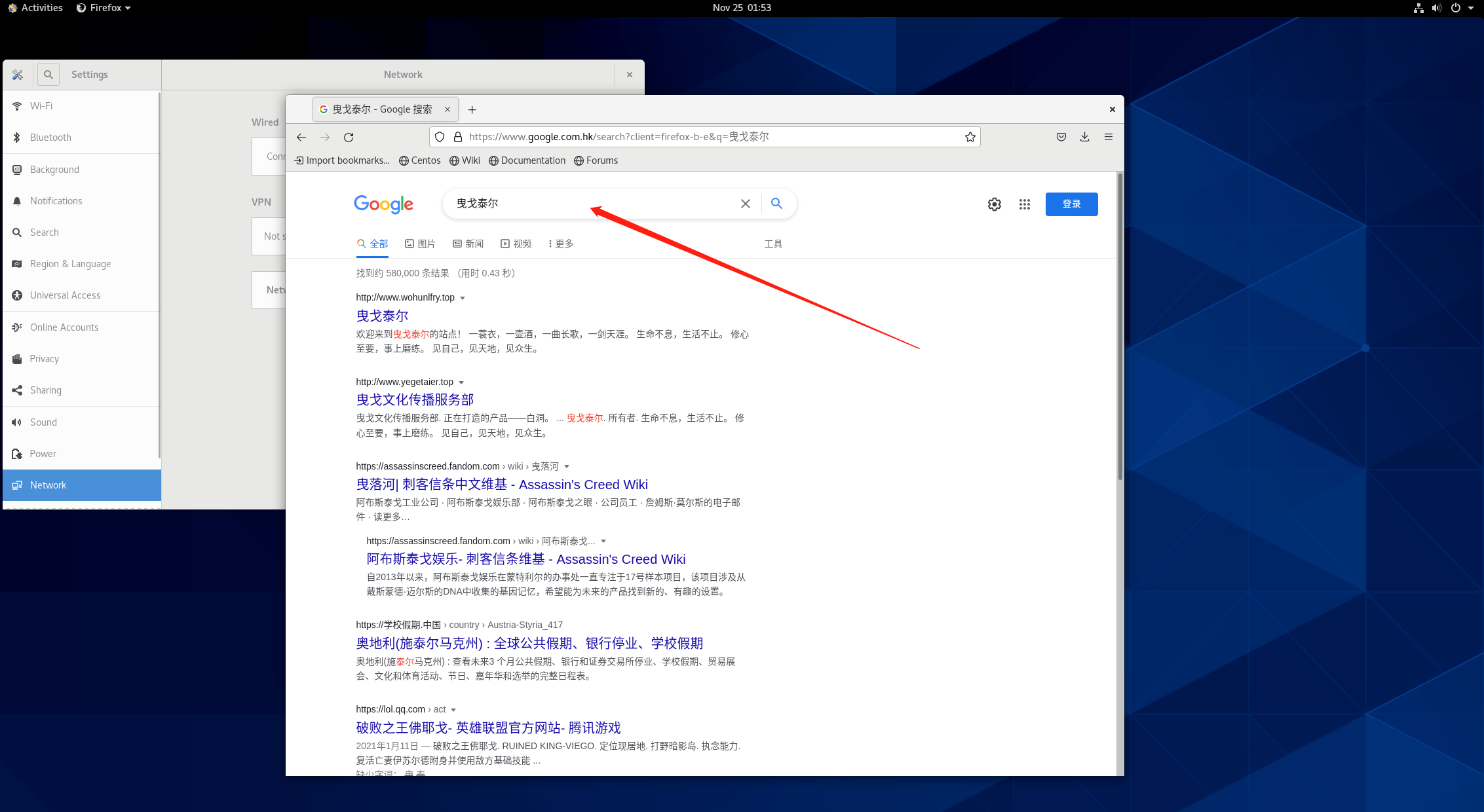Clear the Google search box text
Screen dimensions: 1484x812
click(745, 204)
